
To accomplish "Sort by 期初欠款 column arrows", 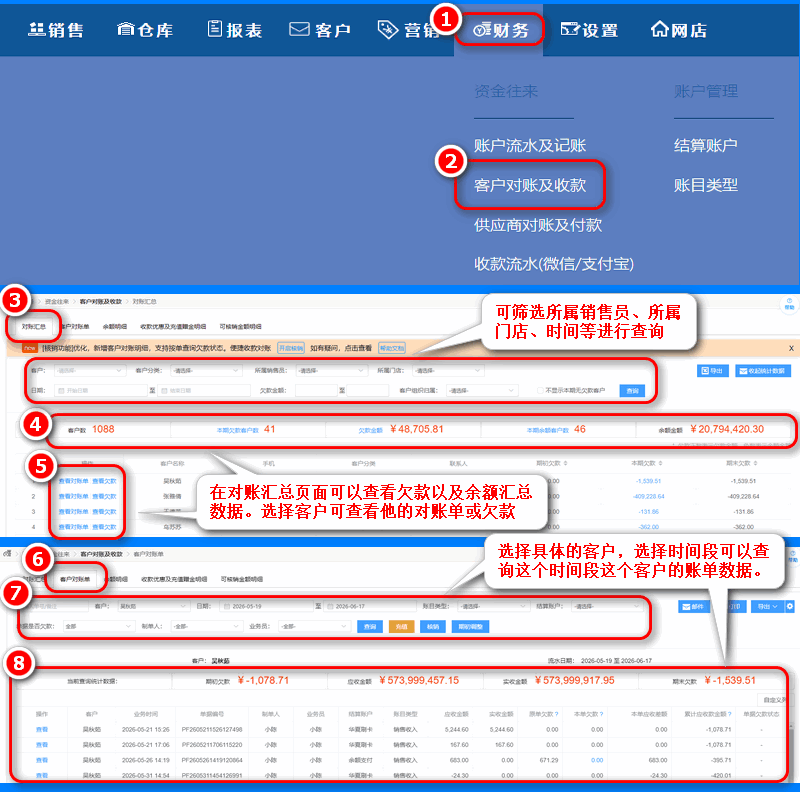I will pos(565,463).
